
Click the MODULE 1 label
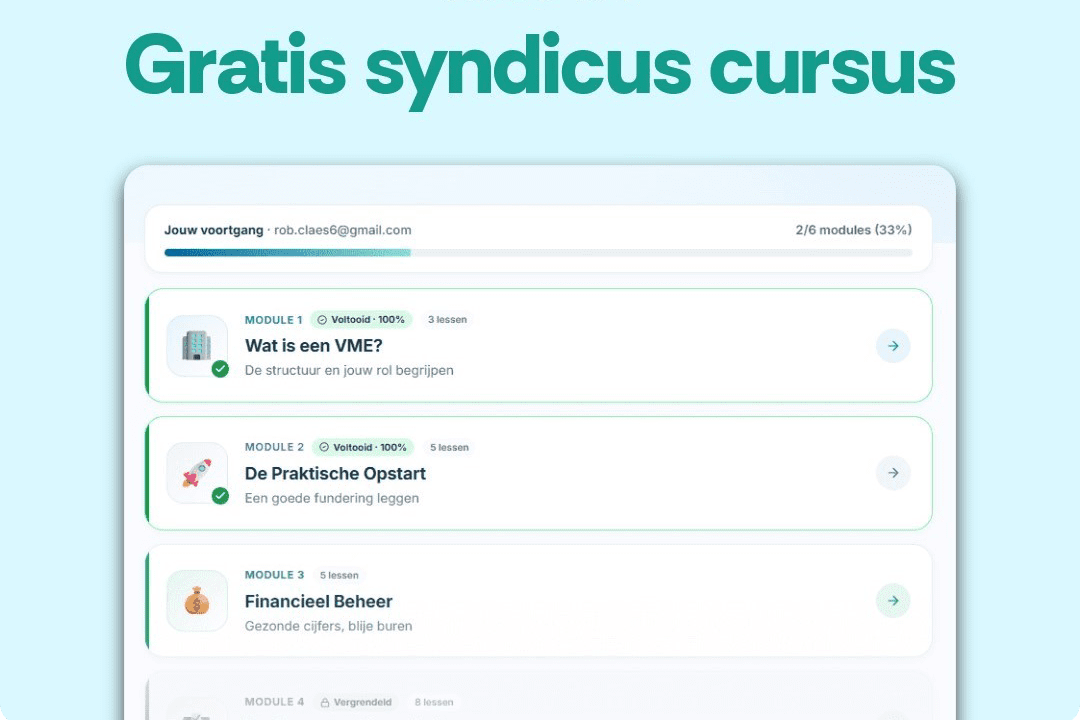pyautogui.click(x=273, y=320)
